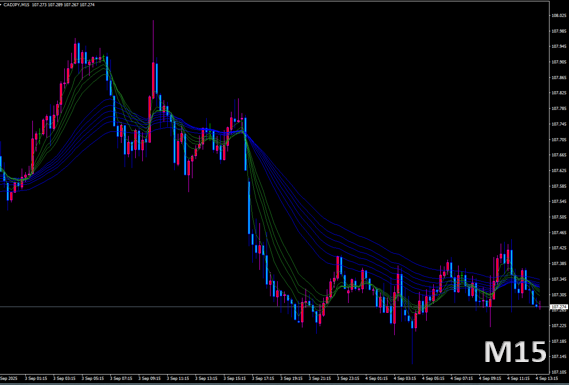Click the '4 Sep 13:15' time label
This screenshot has height=385, width=569.
coord(548,378)
